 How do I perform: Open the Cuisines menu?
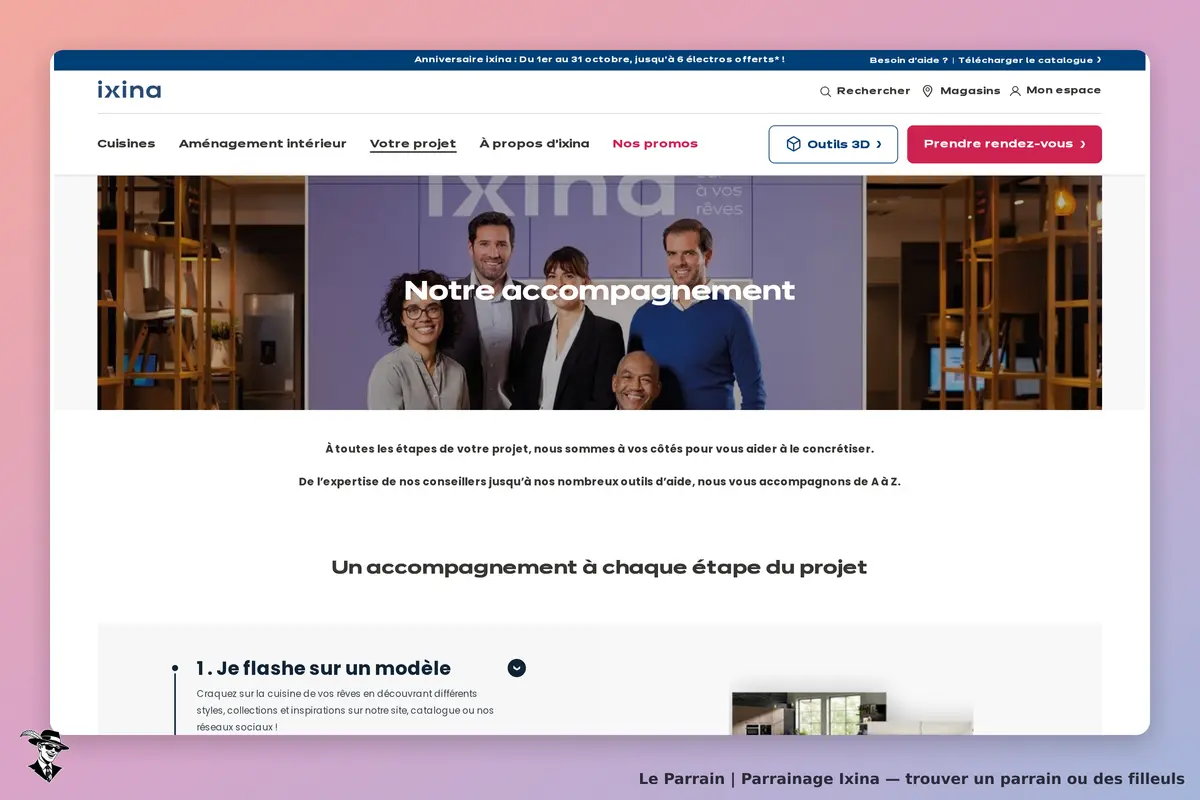pyautogui.click(x=126, y=144)
